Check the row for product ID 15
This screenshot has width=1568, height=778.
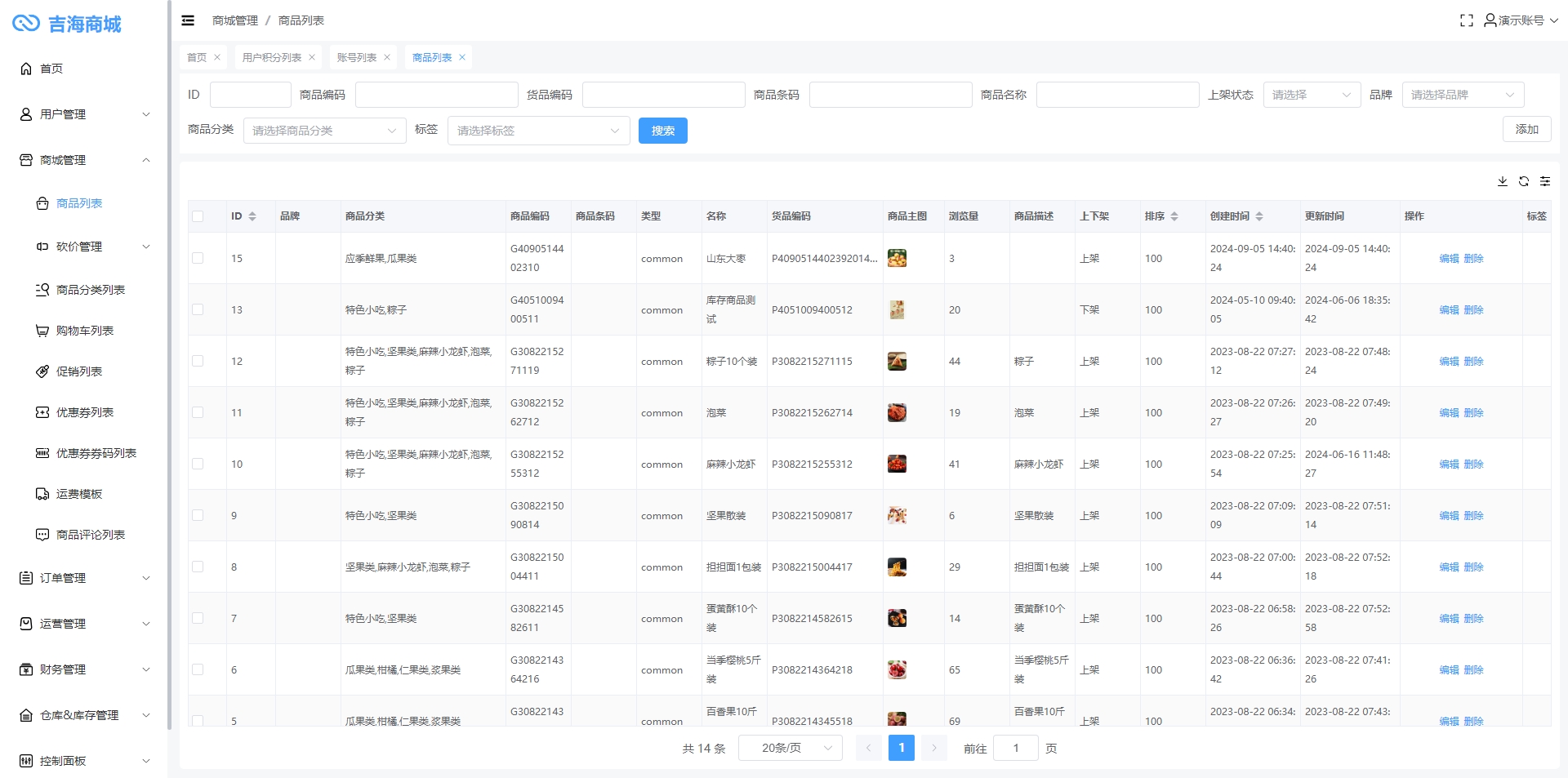198,258
